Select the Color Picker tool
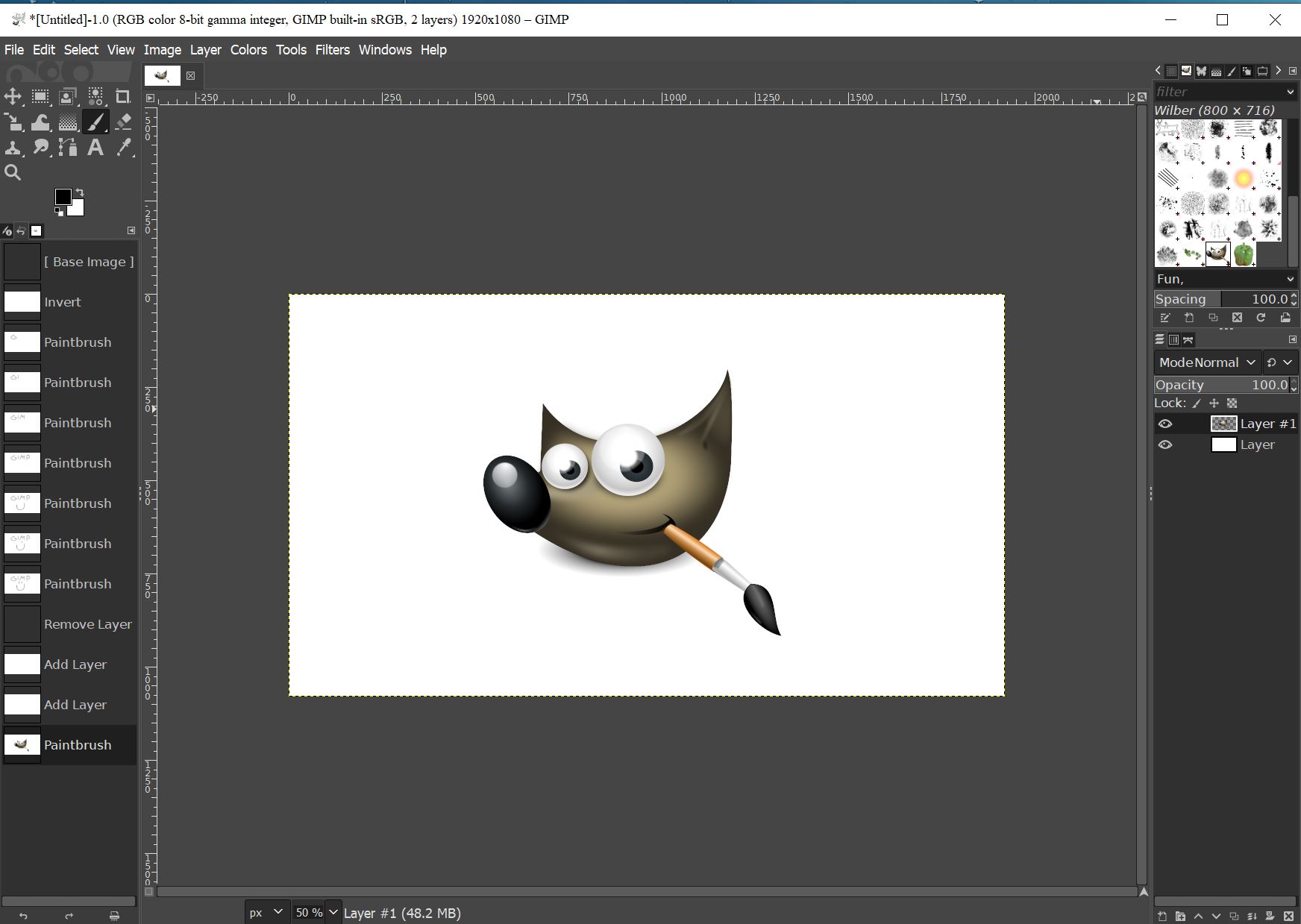The height and width of the screenshot is (924, 1301). pyautogui.click(x=123, y=147)
